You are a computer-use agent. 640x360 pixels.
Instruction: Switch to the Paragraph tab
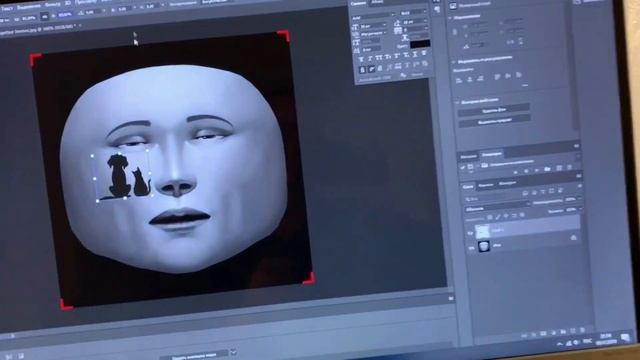[377, 2]
